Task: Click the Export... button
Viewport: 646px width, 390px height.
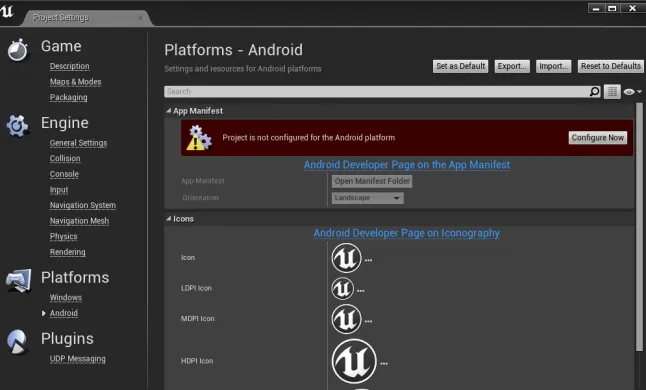Action: (512, 66)
